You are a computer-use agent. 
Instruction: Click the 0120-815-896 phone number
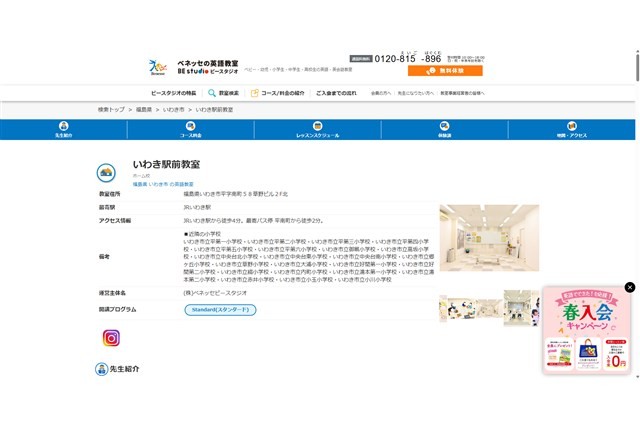pyautogui.click(x=408, y=59)
